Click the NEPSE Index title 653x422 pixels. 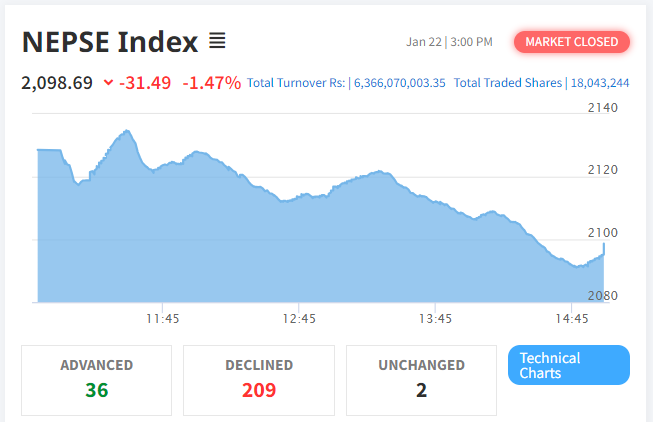coord(110,42)
